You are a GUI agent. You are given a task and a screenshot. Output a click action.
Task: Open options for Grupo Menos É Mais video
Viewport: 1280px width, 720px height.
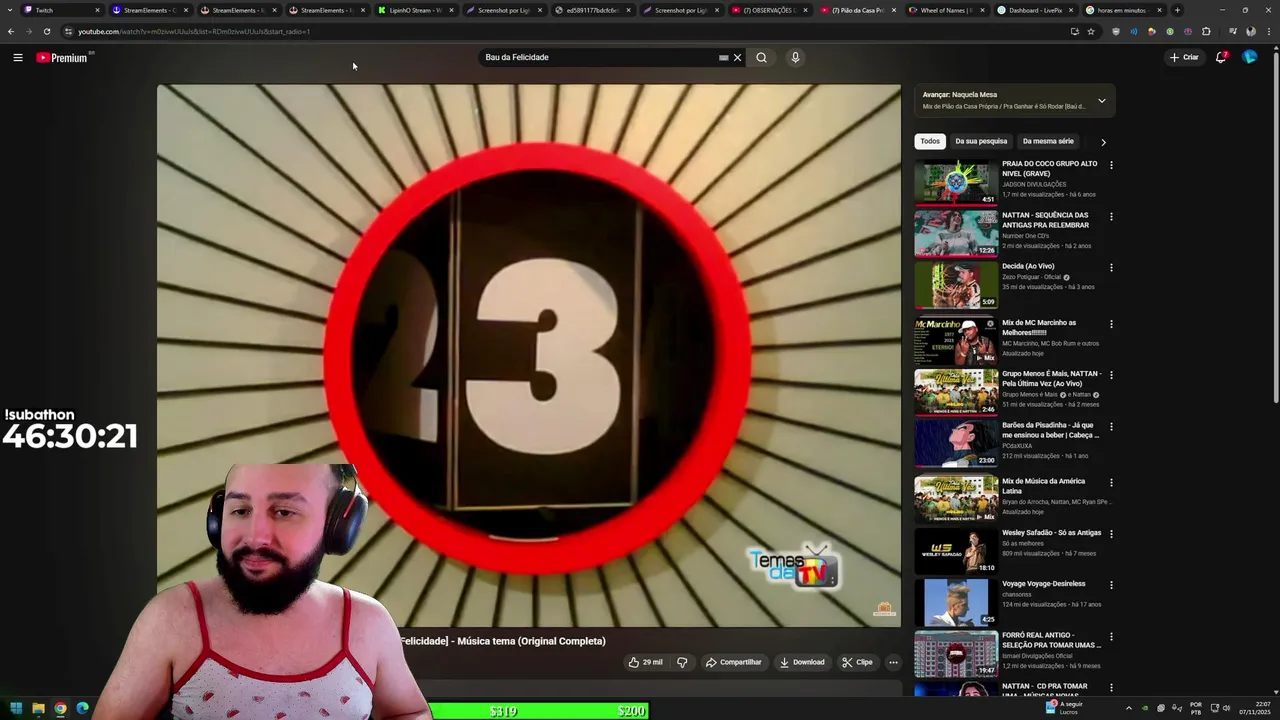[x=1111, y=375]
